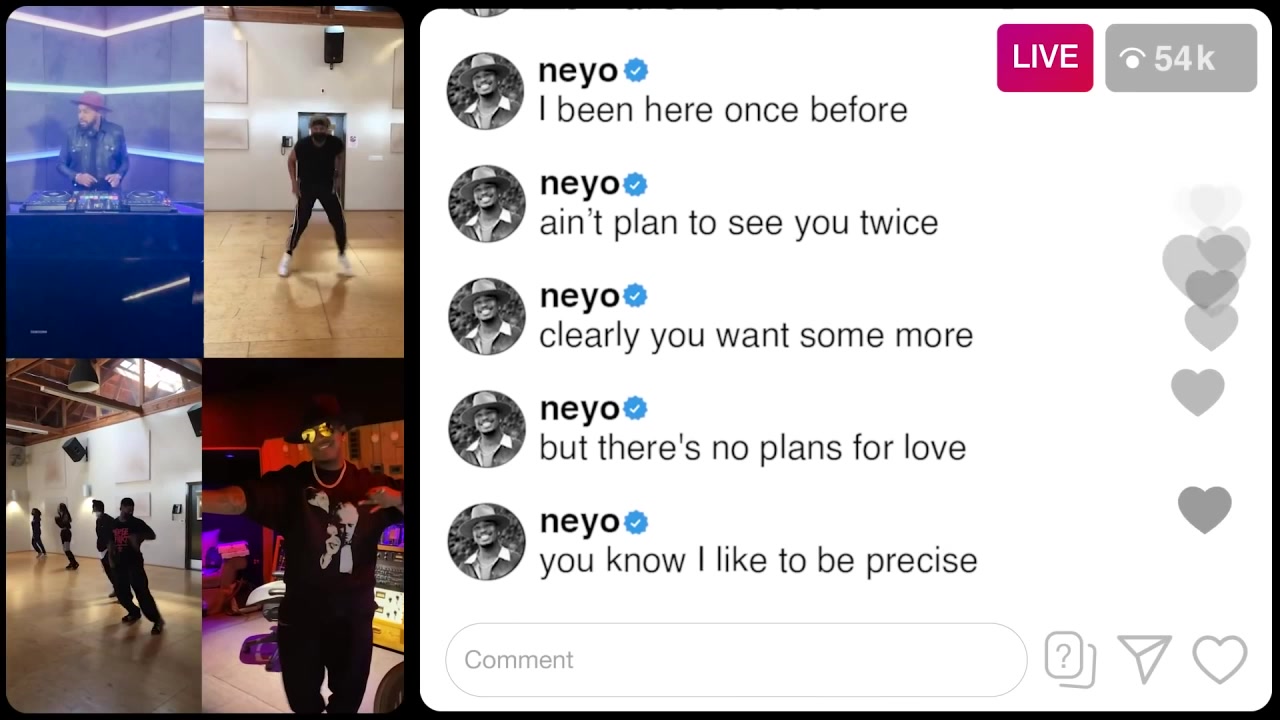This screenshot has height=720, width=1280.
Task: Tap the heart like icon beside comment box
Action: (x=1220, y=660)
